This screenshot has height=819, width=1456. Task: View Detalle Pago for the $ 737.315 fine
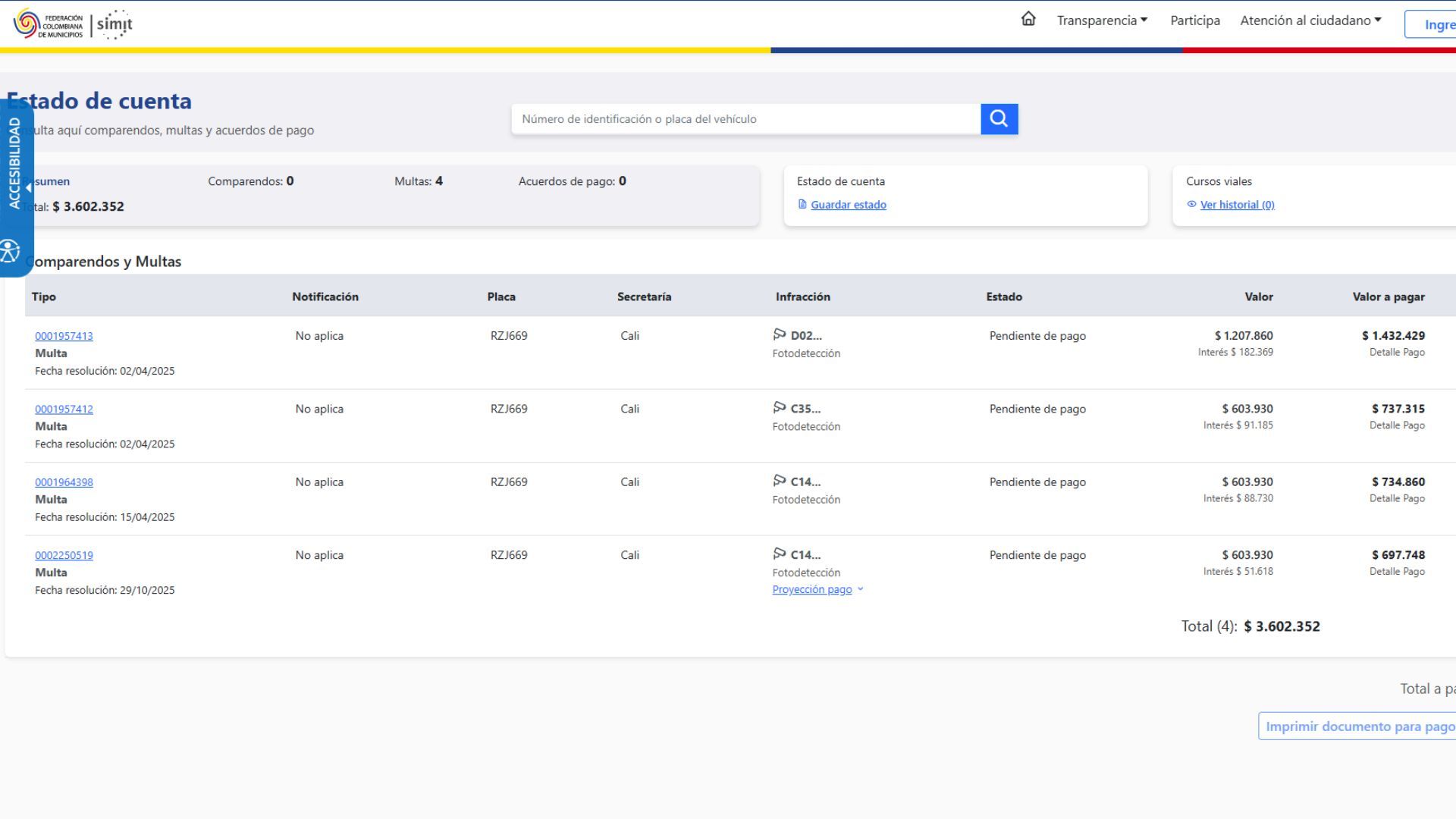[1397, 425]
